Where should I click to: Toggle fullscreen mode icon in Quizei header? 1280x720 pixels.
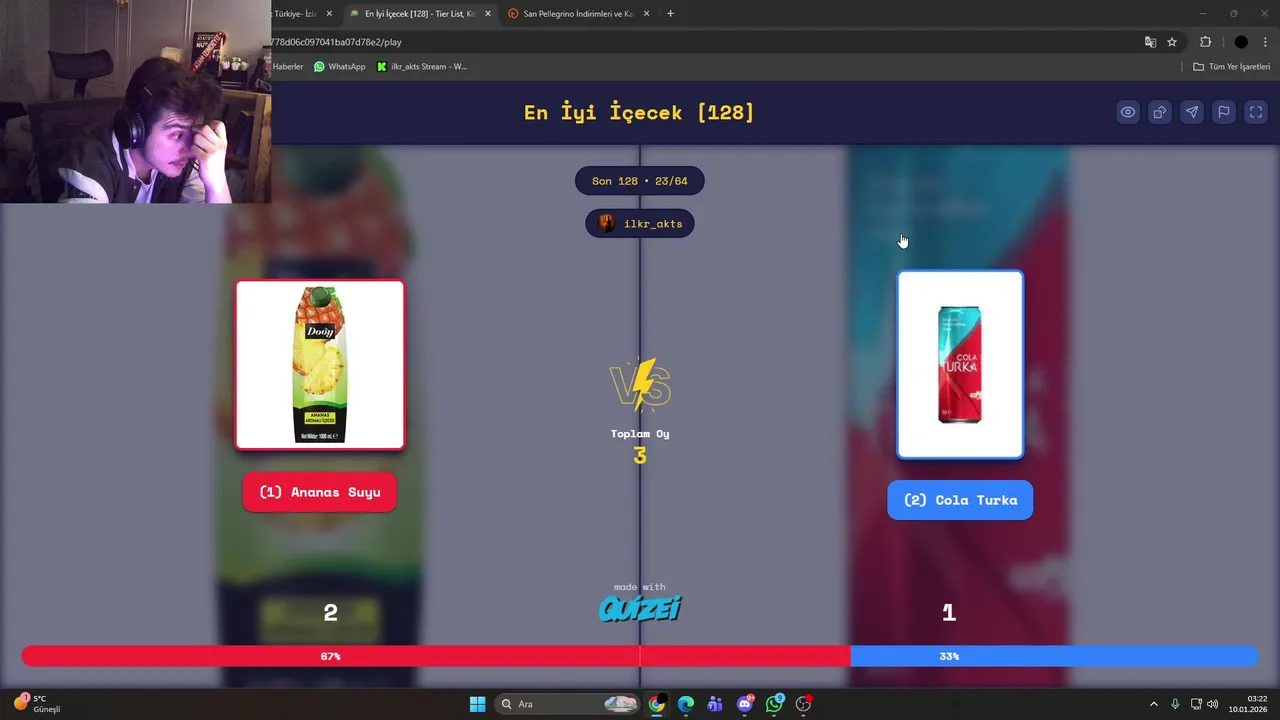click(1256, 112)
